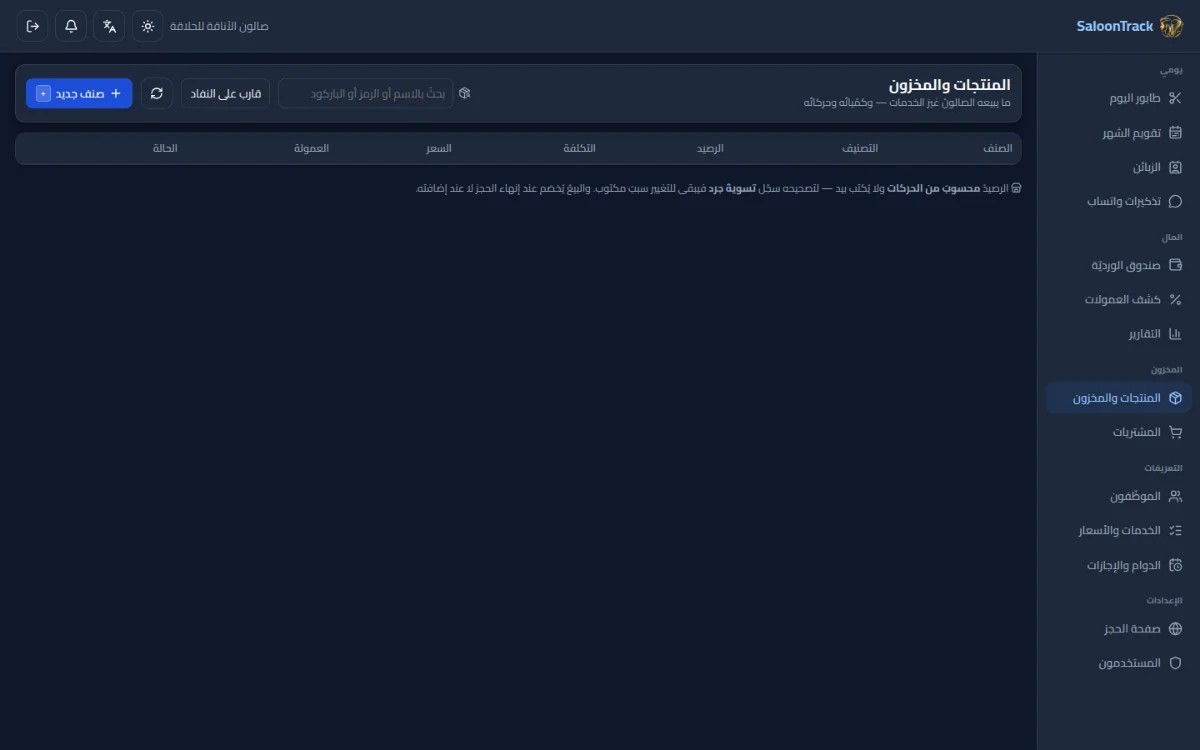Click the people icon for الموظفون

[x=1175, y=496]
